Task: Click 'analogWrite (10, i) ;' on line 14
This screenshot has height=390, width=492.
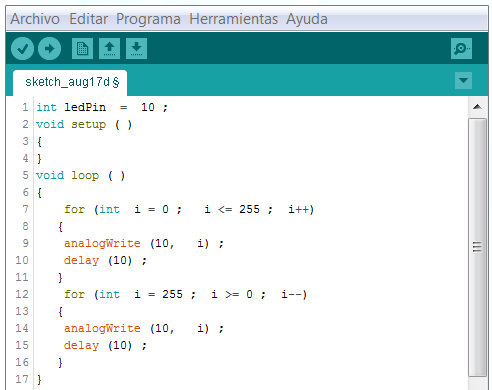Action: tap(144, 329)
